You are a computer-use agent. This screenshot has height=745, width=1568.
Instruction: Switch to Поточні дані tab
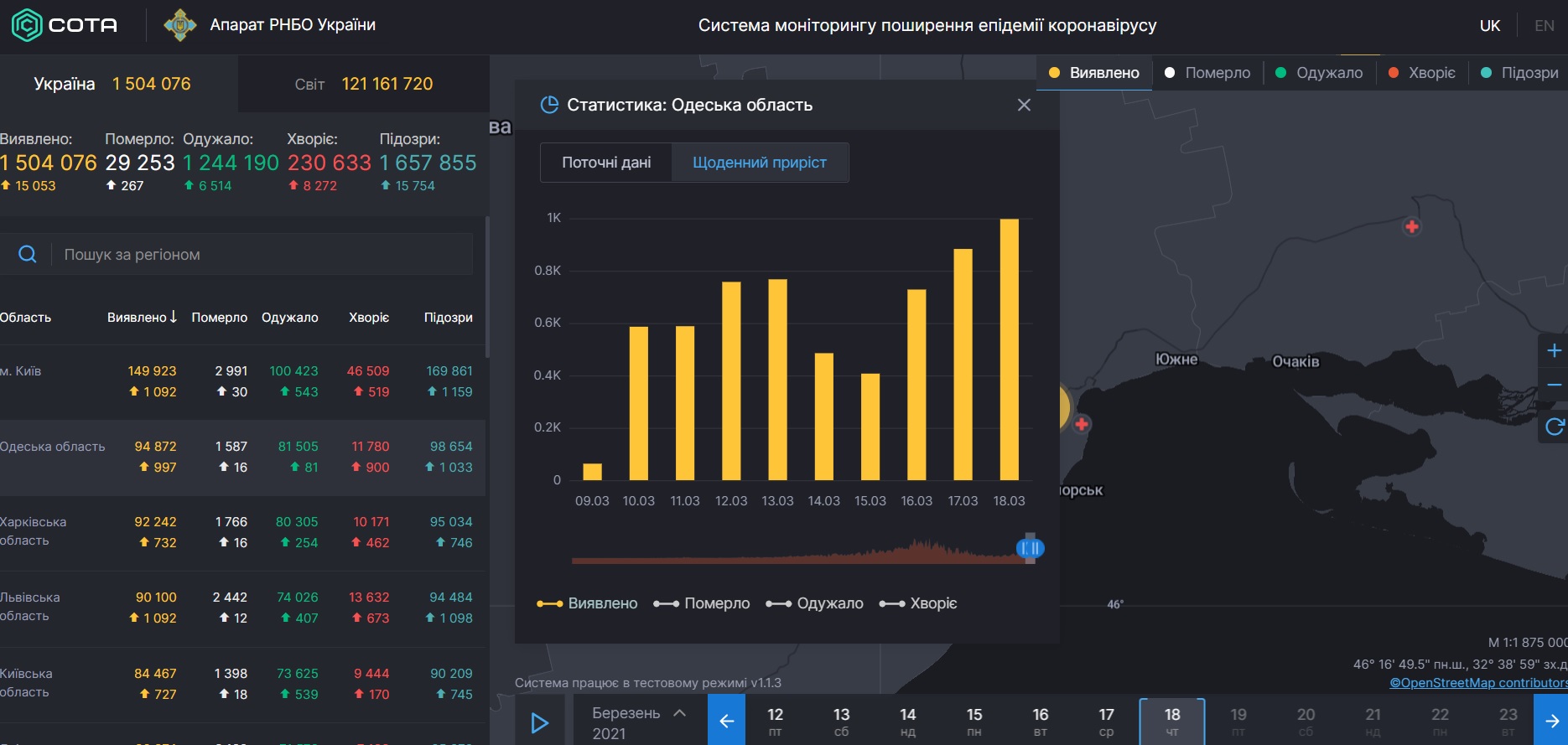[606, 163]
